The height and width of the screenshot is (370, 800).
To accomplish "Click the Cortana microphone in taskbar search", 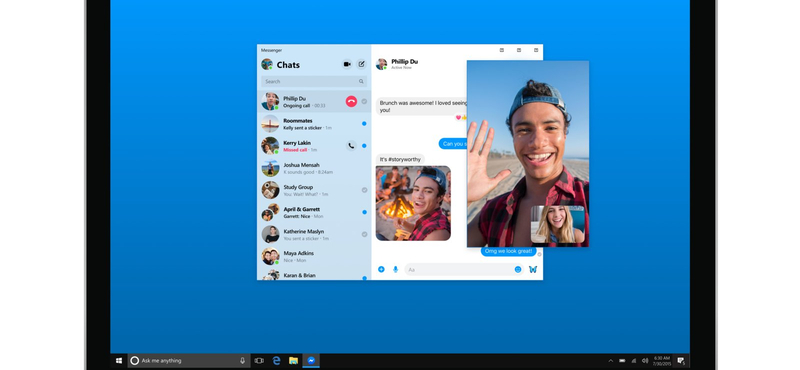I will point(242,361).
